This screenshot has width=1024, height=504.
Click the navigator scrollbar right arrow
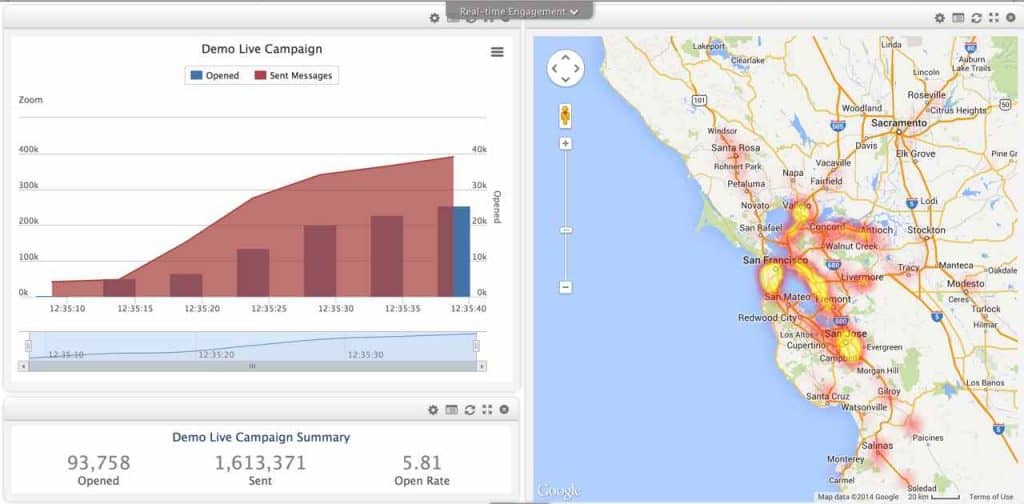pyautogui.click(x=482, y=366)
